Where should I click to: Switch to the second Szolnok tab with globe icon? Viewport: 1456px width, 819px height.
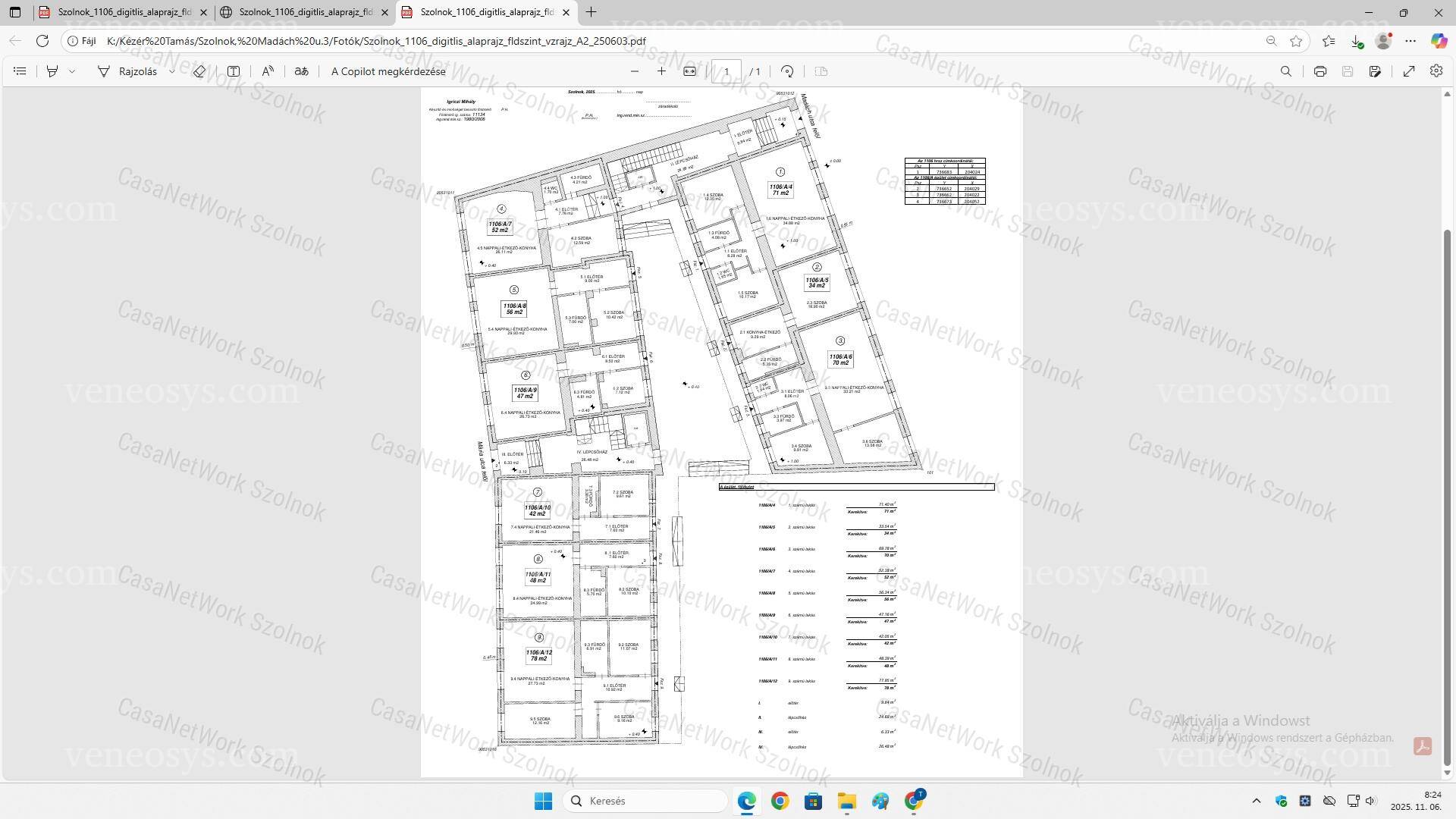coord(305,12)
